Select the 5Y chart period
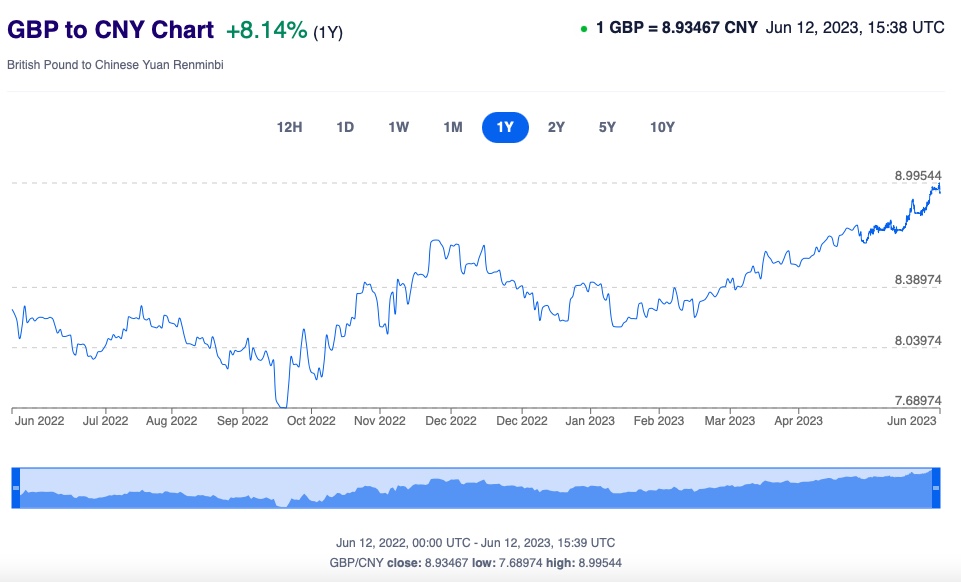 [607, 127]
